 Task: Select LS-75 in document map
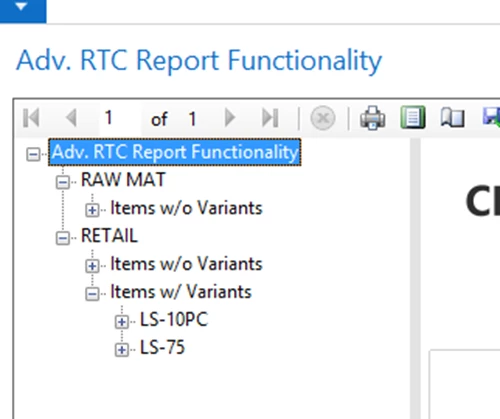pos(162,347)
